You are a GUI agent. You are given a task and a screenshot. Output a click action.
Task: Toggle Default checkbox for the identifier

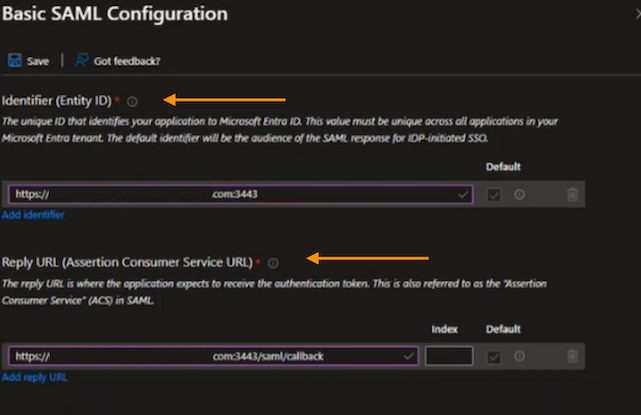point(494,195)
